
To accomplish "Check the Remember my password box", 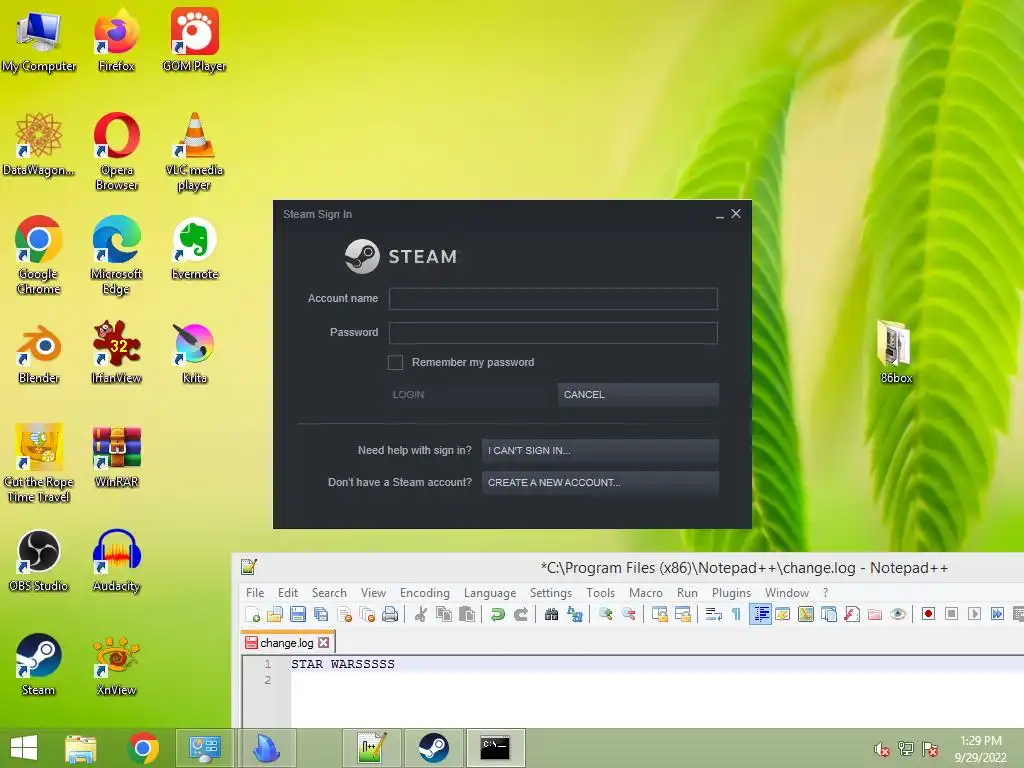I will click(395, 362).
